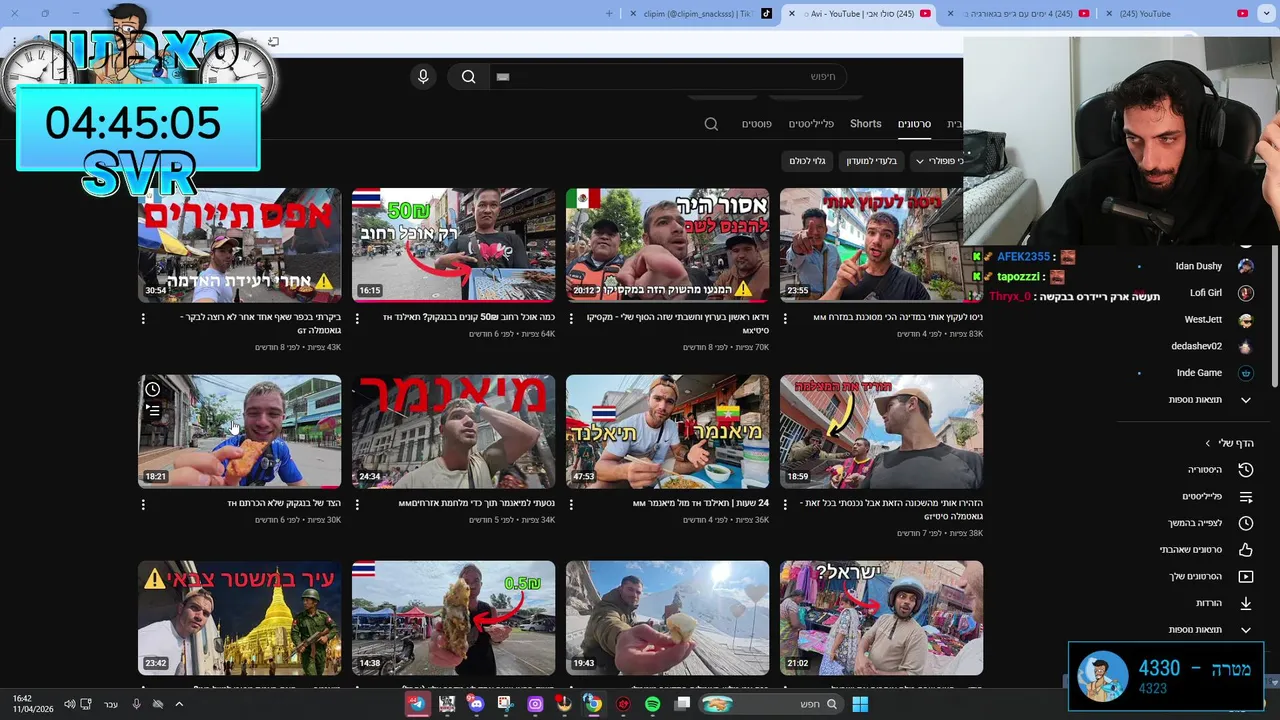Click the YouTube search magnifier button
The width and height of the screenshot is (1280, 720).
[468, 77]
